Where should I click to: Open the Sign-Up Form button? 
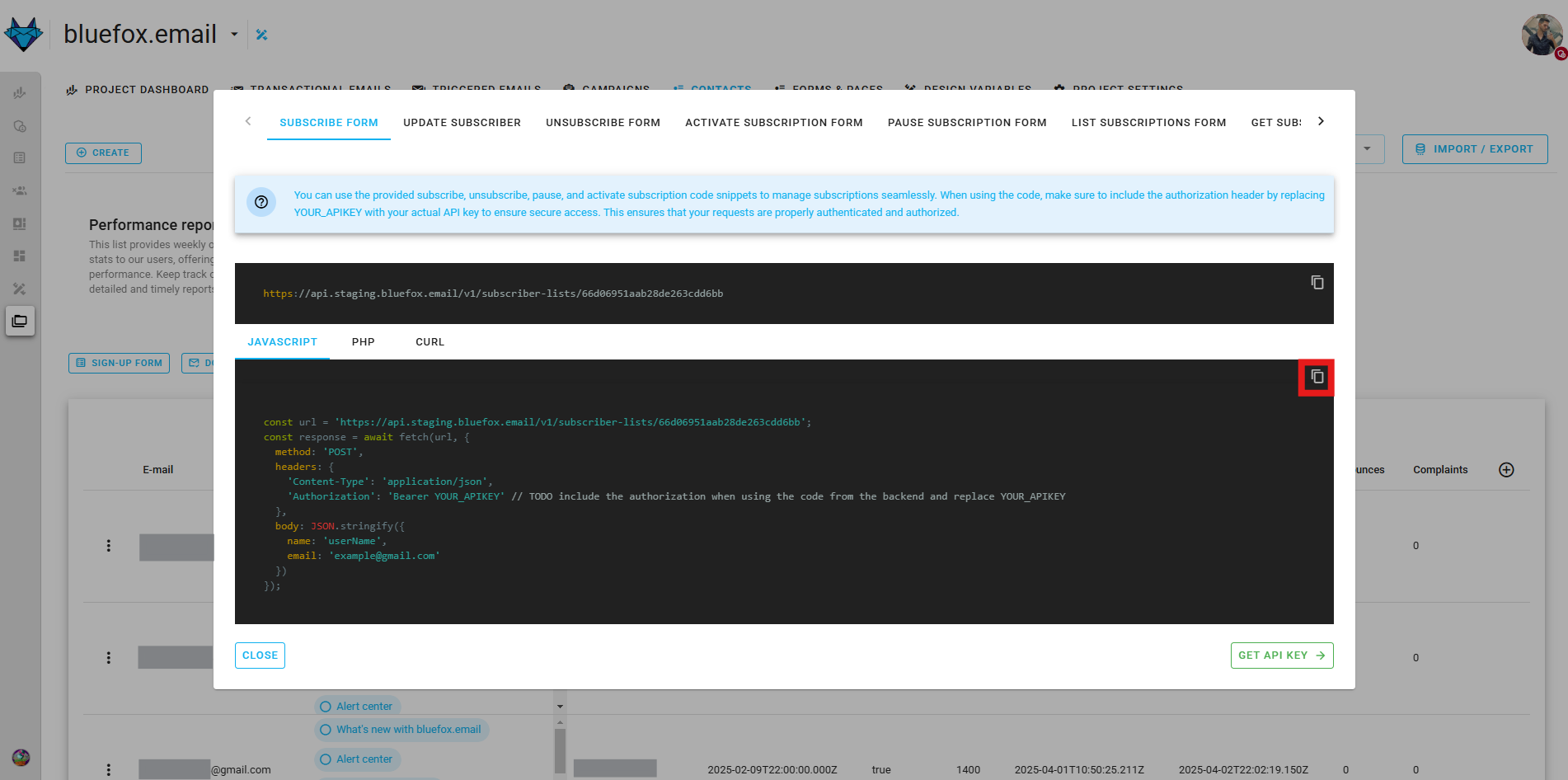[119, 363]
